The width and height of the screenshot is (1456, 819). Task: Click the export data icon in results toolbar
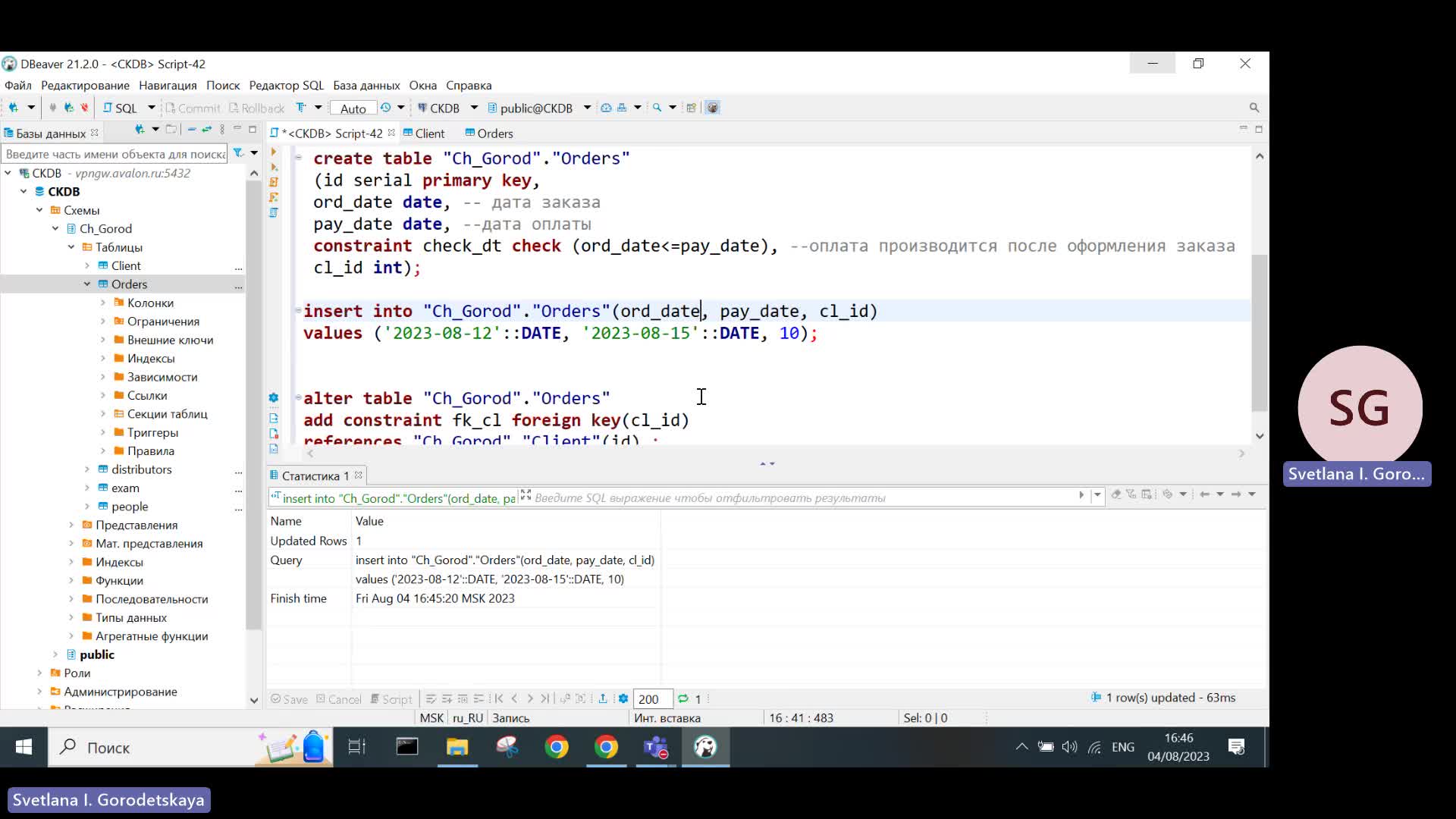603,698
